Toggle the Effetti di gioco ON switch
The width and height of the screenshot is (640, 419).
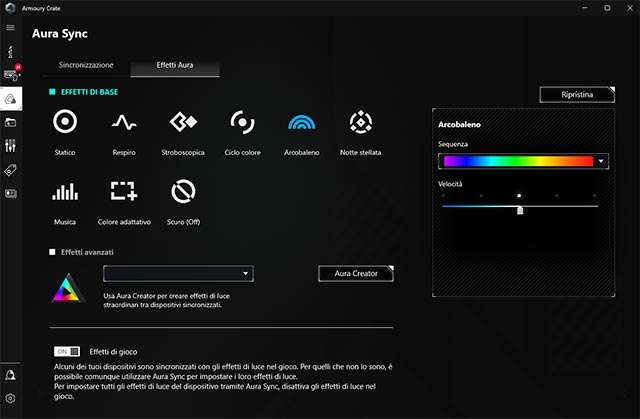[67, 351]
